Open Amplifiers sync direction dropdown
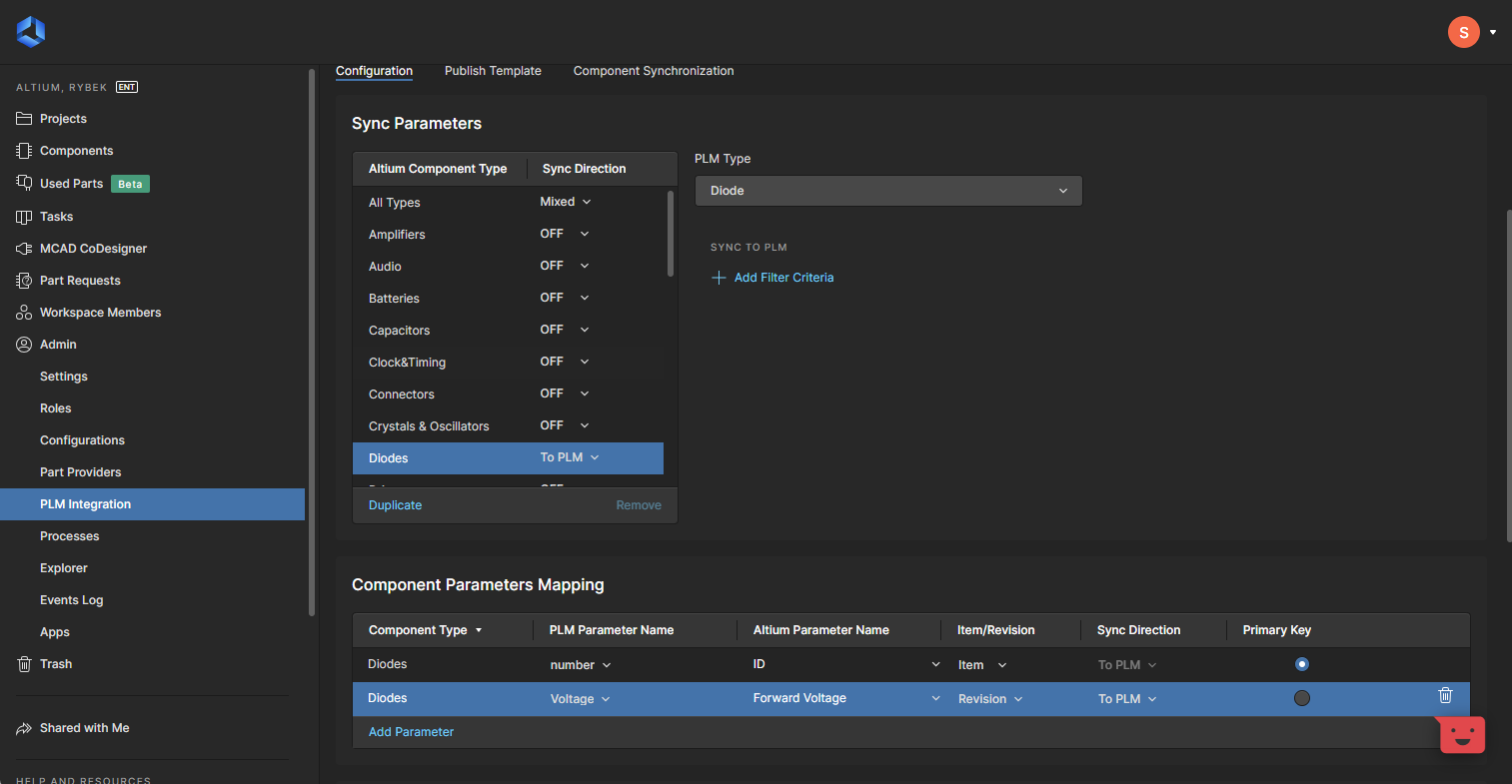 pyautogui.click(x=565, y=234)
